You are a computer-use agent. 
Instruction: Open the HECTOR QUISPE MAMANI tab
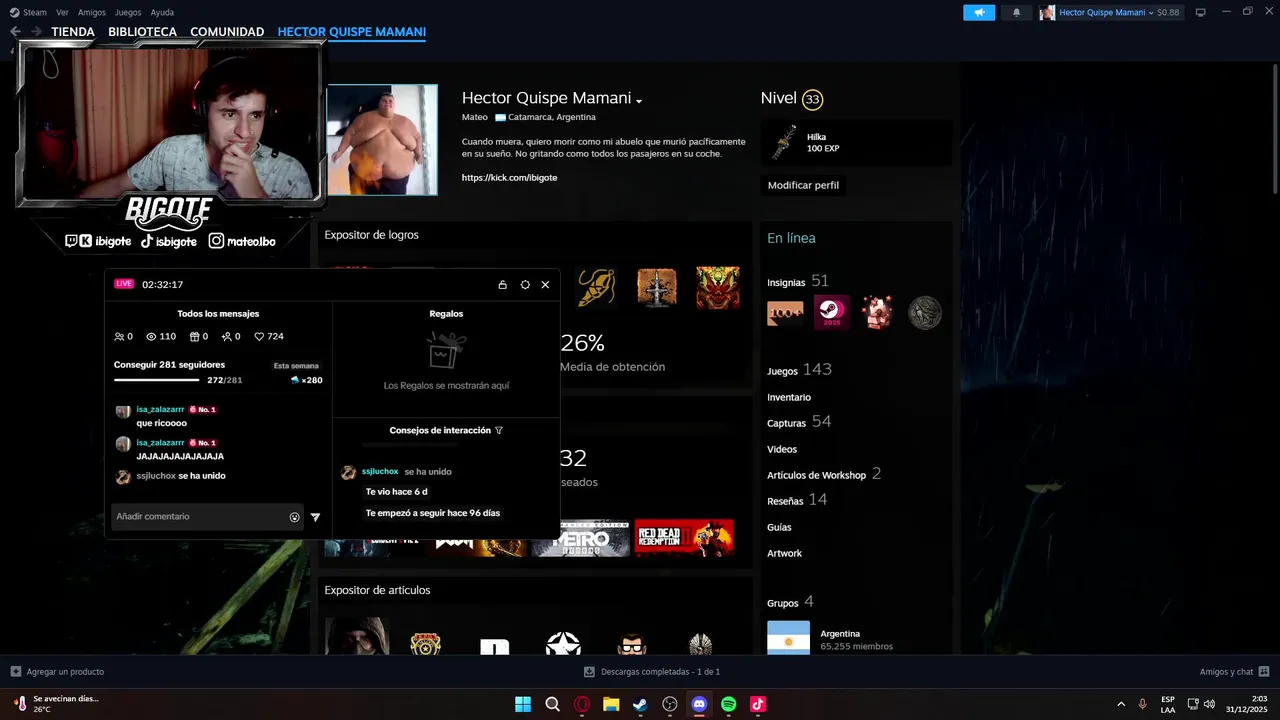(x=352, y=32)
